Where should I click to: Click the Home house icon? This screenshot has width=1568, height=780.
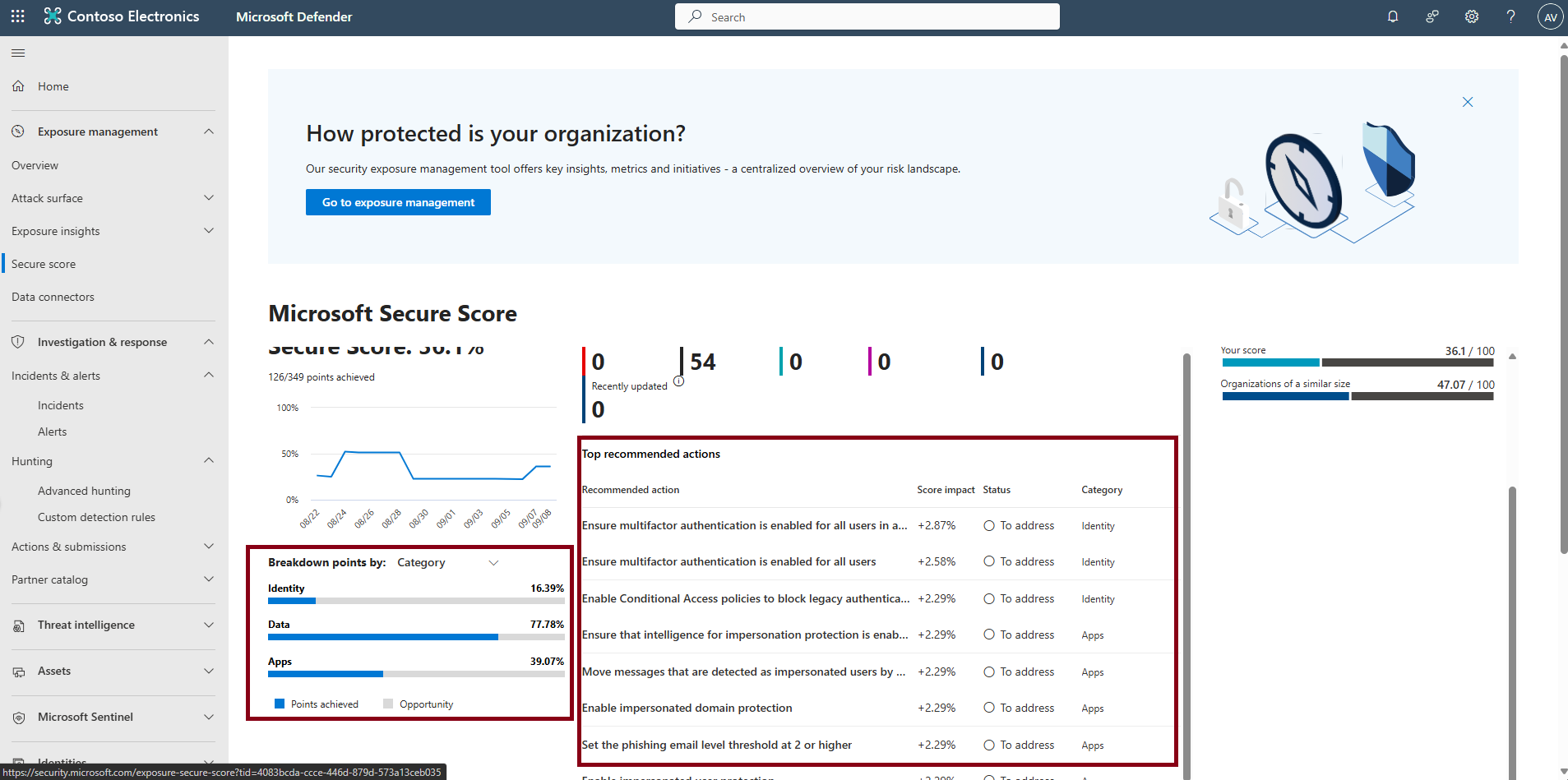click(18, 86)
